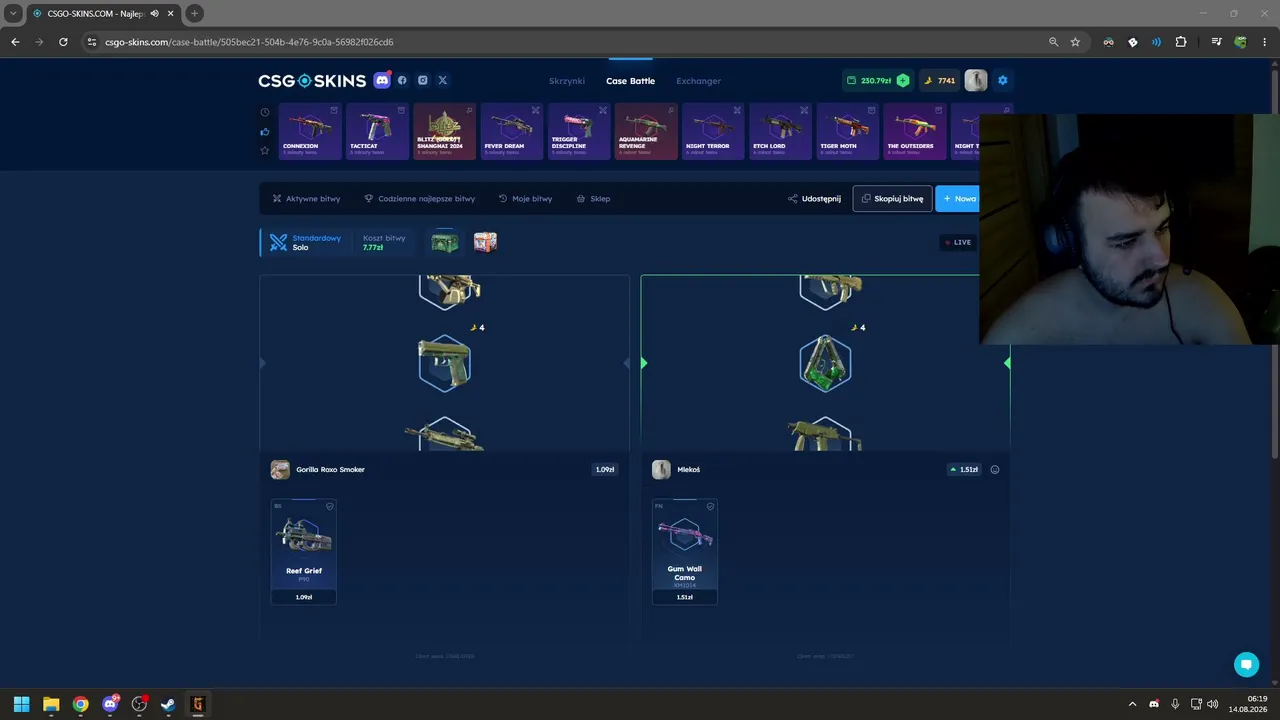Expand the browser tab search dropdown
Image resolution: width=1280 pixels, height=720 pixels.
tap(13, 14)
